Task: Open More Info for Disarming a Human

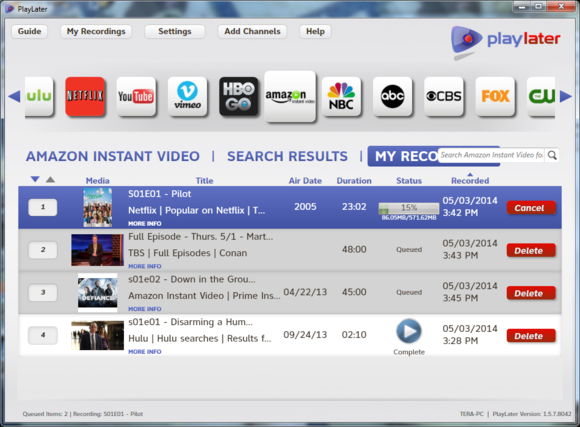Action: click(145, 352)
